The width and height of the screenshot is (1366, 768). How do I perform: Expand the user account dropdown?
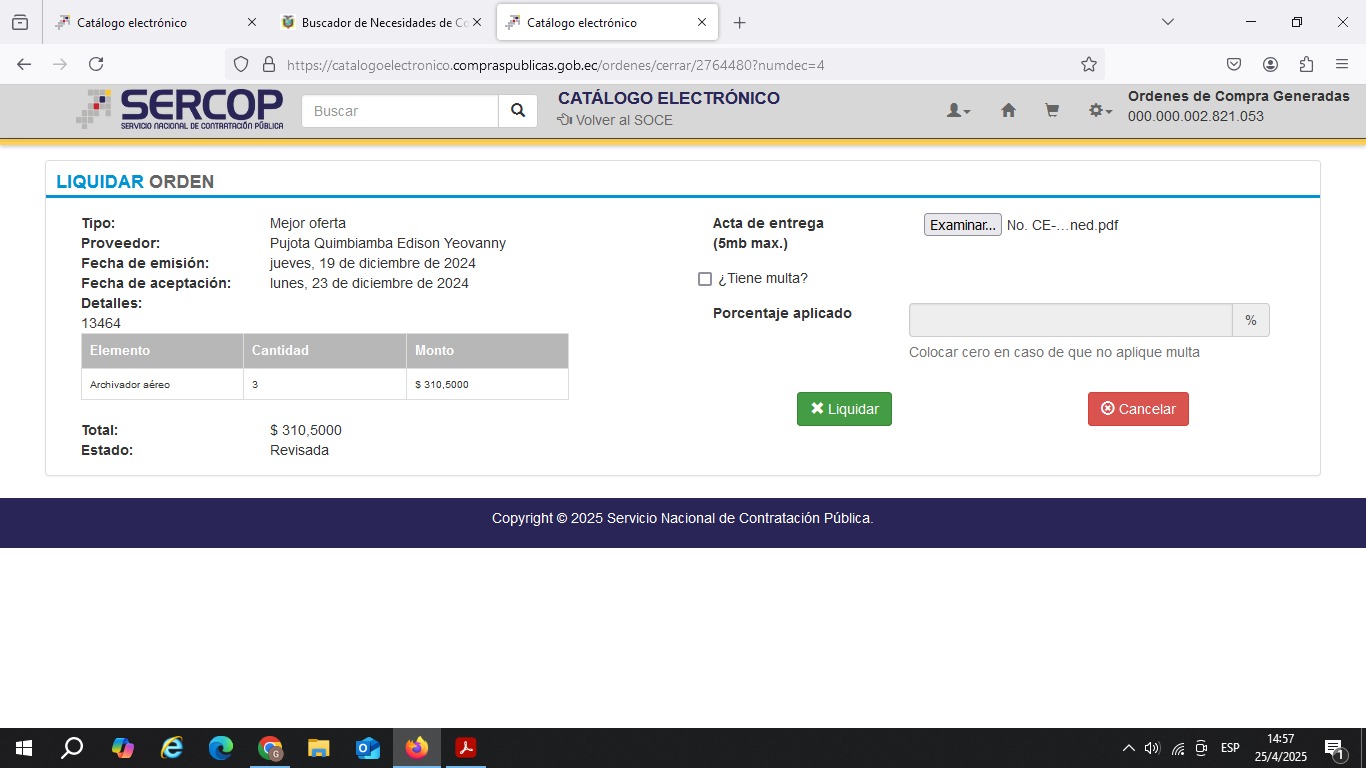[x=958, y=111]
